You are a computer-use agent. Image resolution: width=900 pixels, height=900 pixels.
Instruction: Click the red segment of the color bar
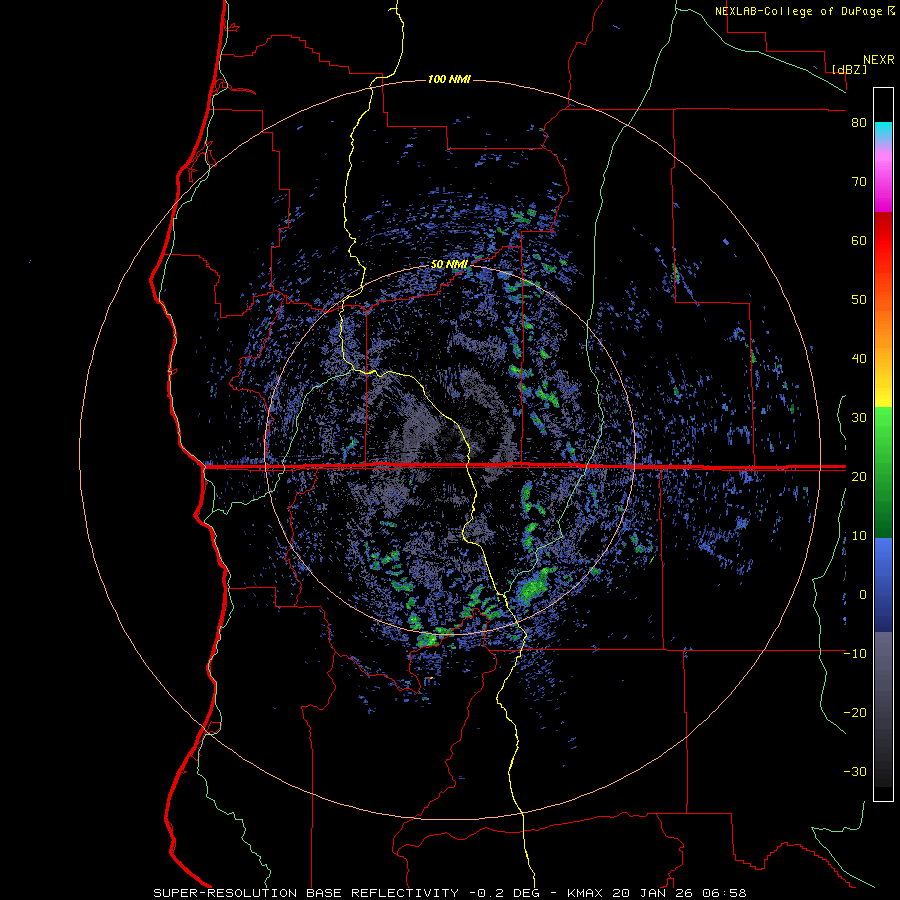coord(883,241)
